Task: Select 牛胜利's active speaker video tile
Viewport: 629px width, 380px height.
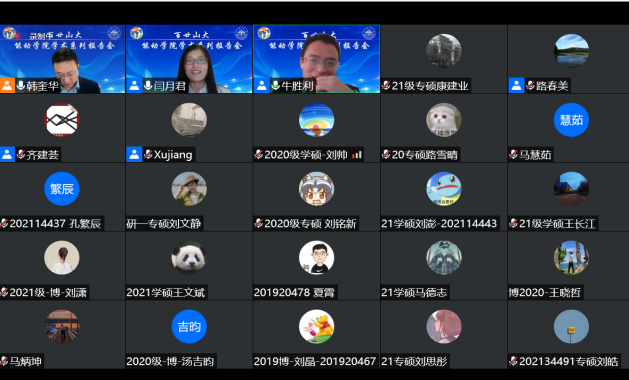Action: (x=317, y=59)
